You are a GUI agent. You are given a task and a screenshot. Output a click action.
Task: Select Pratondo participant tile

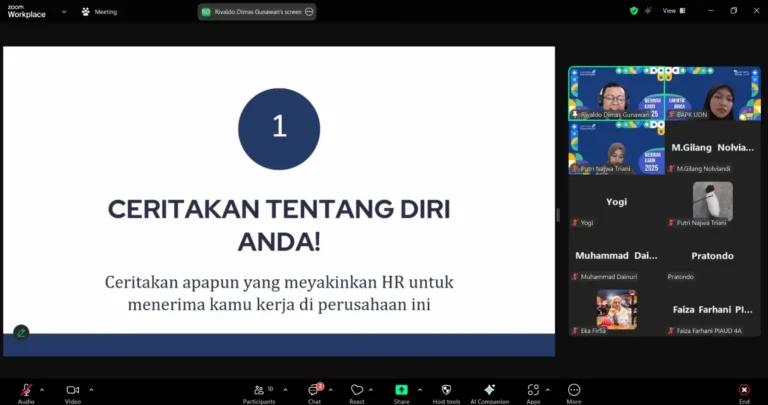coord(713,256)
